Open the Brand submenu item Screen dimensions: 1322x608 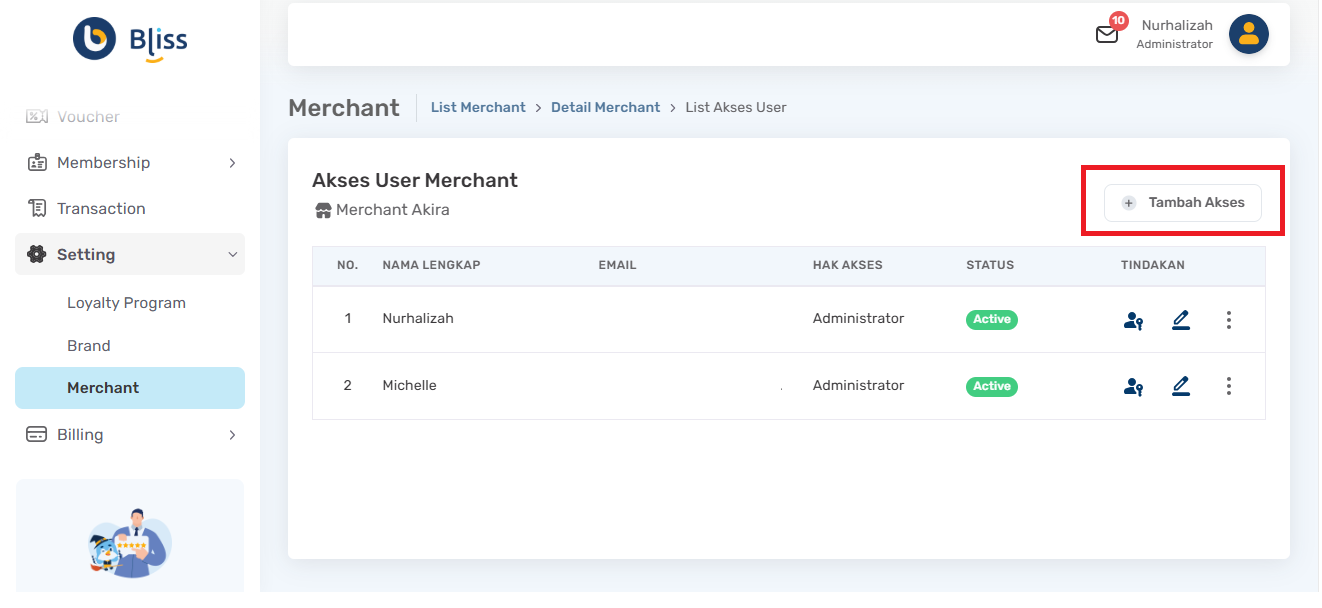(x=89, y=346)
